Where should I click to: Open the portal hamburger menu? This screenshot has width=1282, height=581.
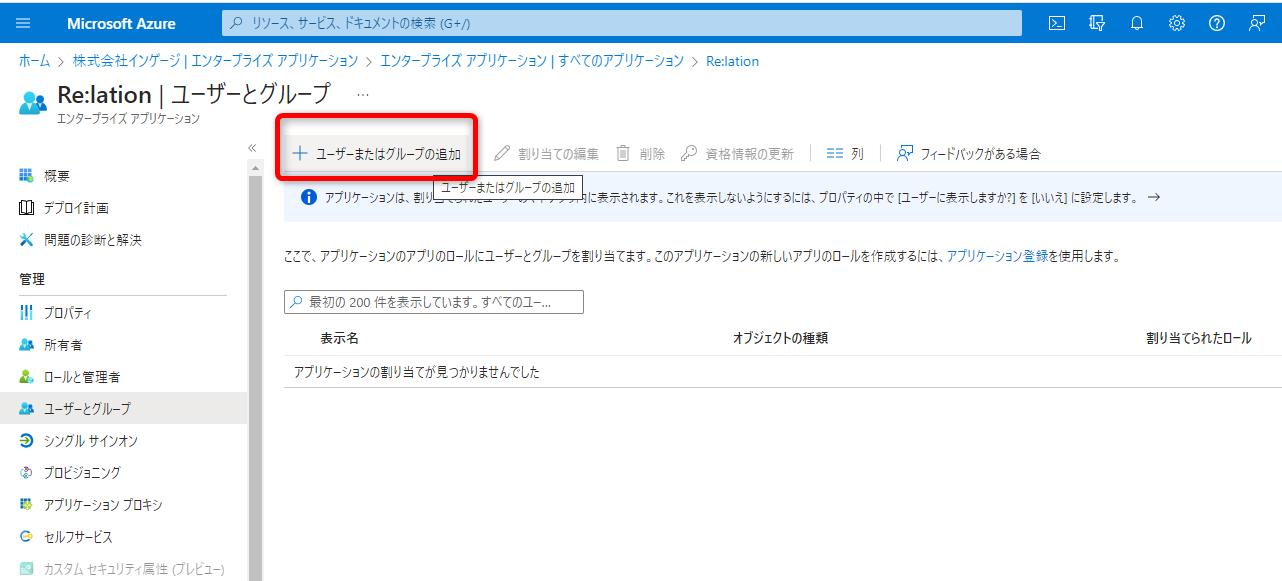pos(24,23)
